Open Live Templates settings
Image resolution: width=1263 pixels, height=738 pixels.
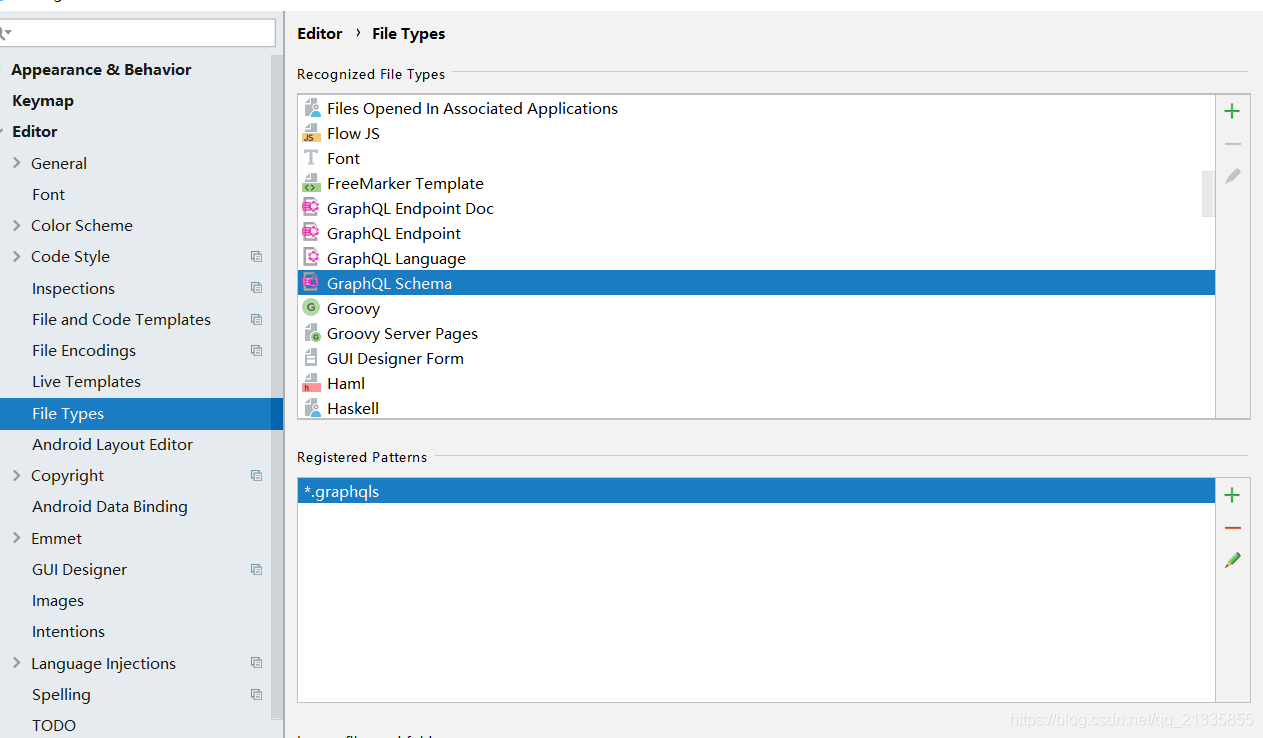[86, 382]
